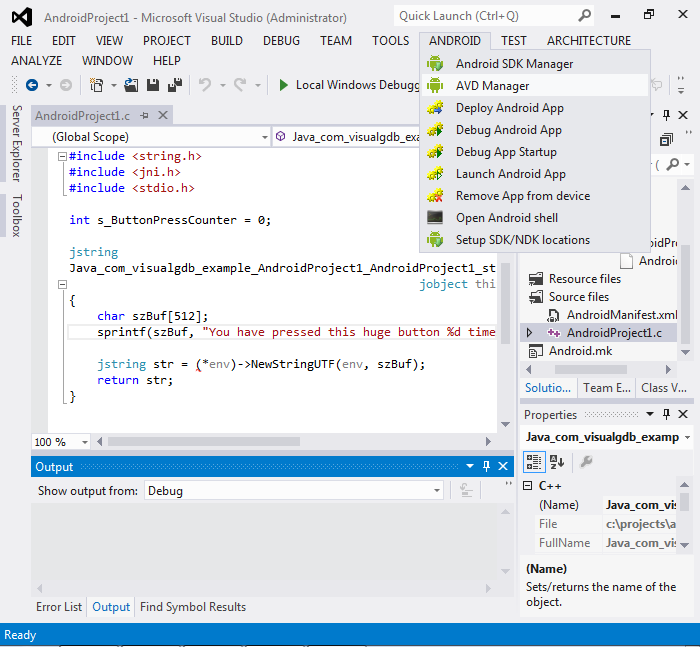Select AVD Manager from Android menu
Image resolution: width=700 pixels, height=647 pixels.
tap(535, 85)
